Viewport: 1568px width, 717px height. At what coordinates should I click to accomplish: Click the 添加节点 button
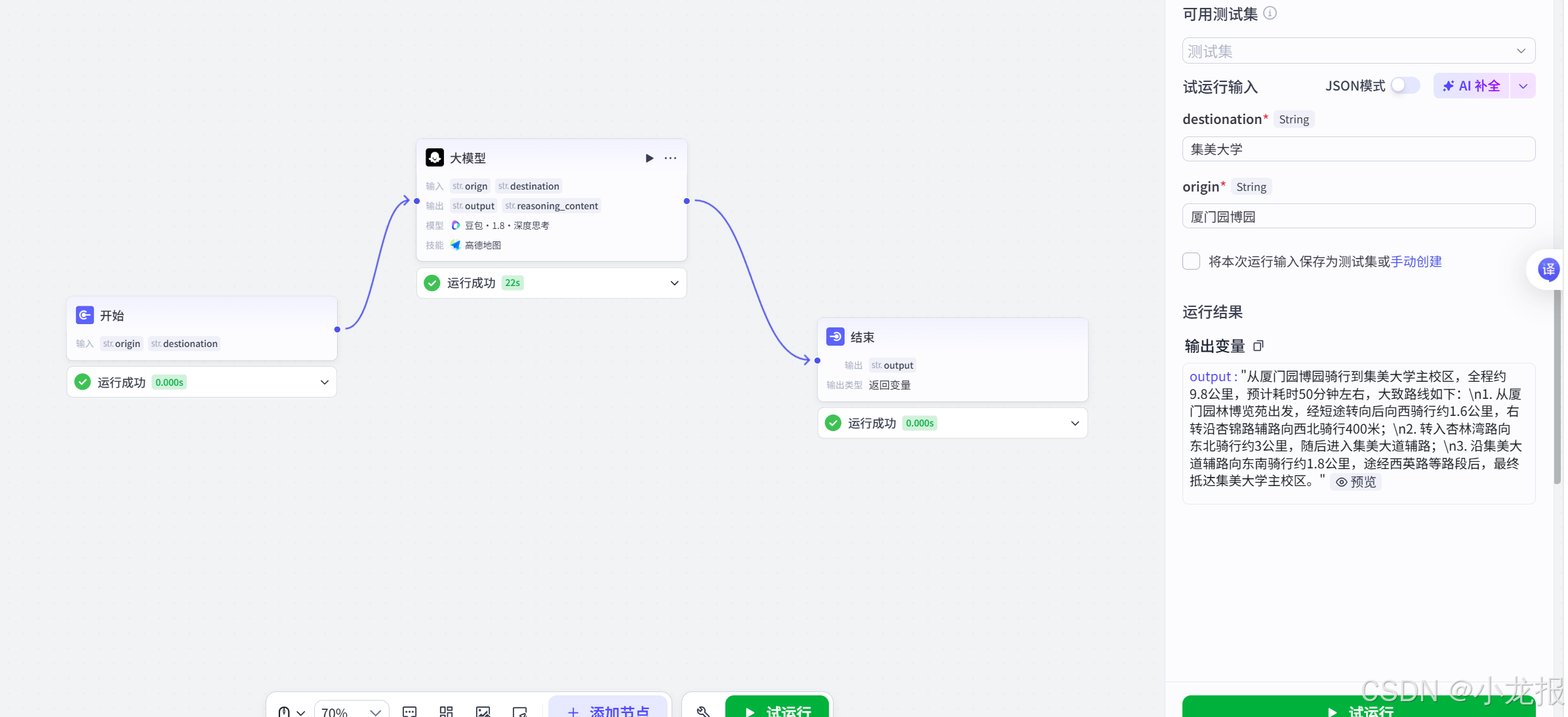click(608, 711)
